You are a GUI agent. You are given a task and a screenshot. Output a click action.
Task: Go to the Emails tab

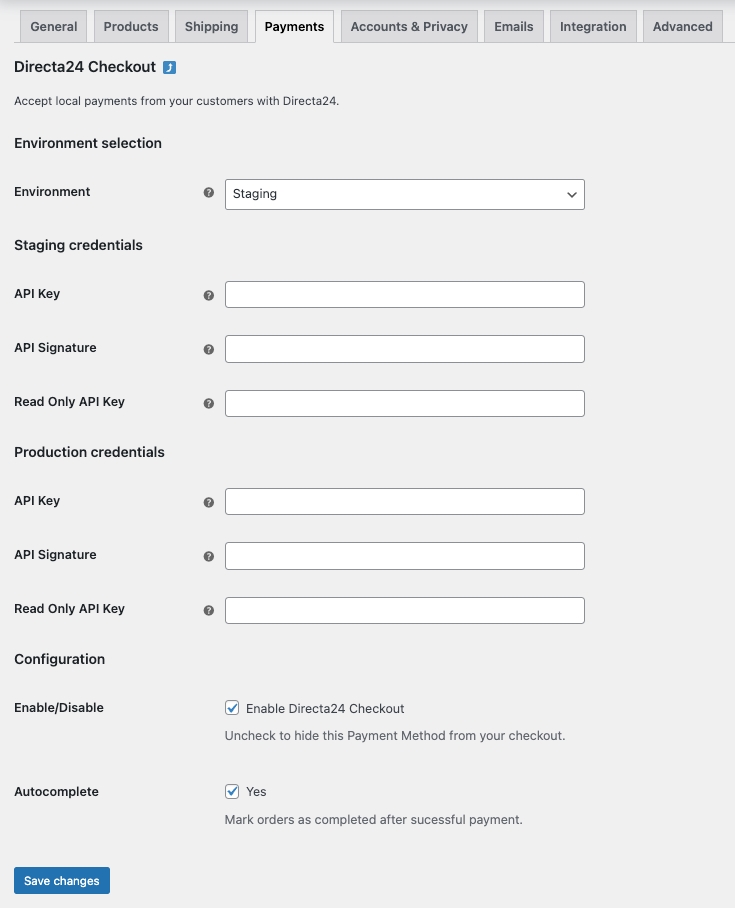[513, 27]
